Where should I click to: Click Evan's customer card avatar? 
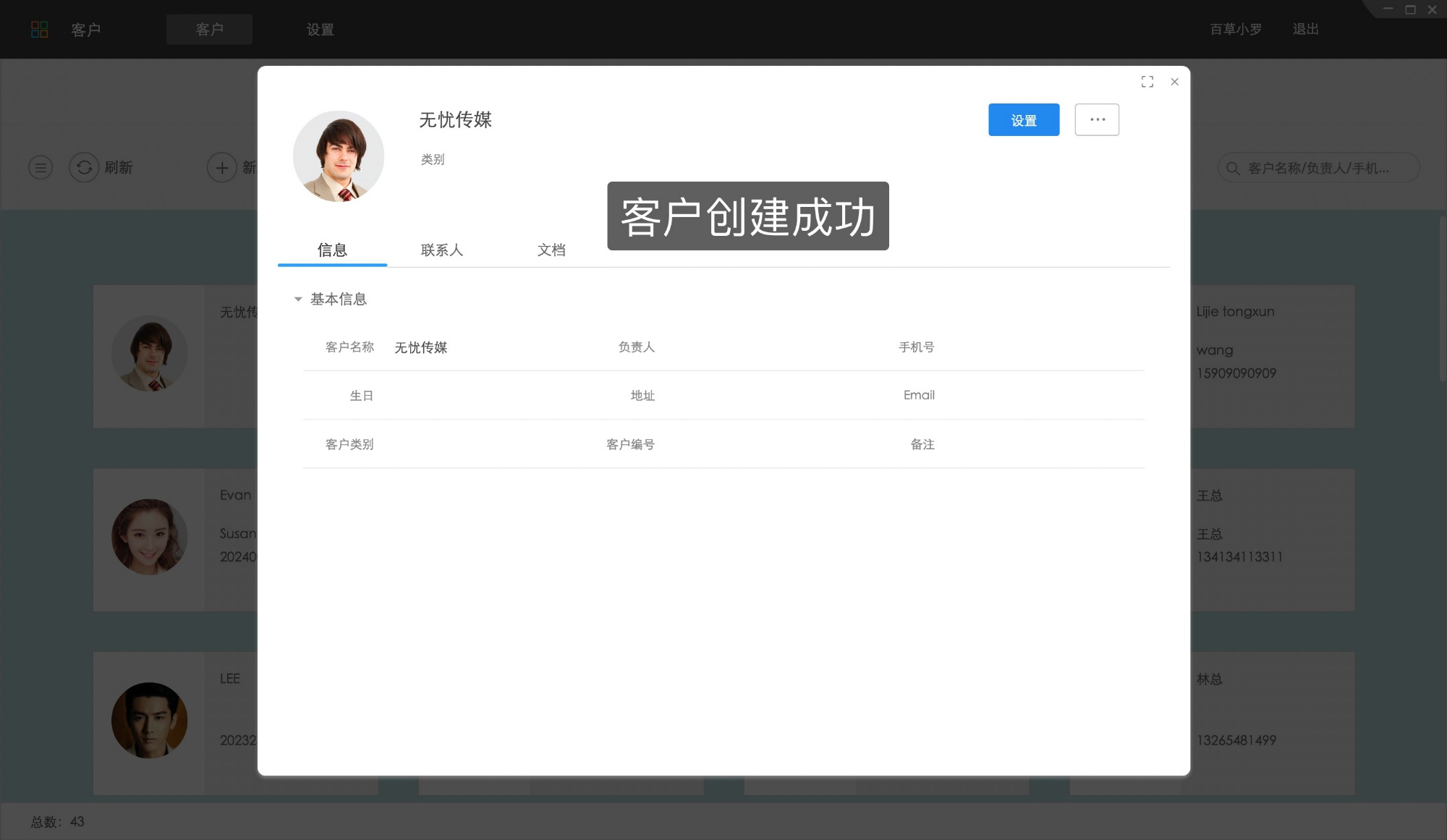pyautogui.click(x=149, y=537)
